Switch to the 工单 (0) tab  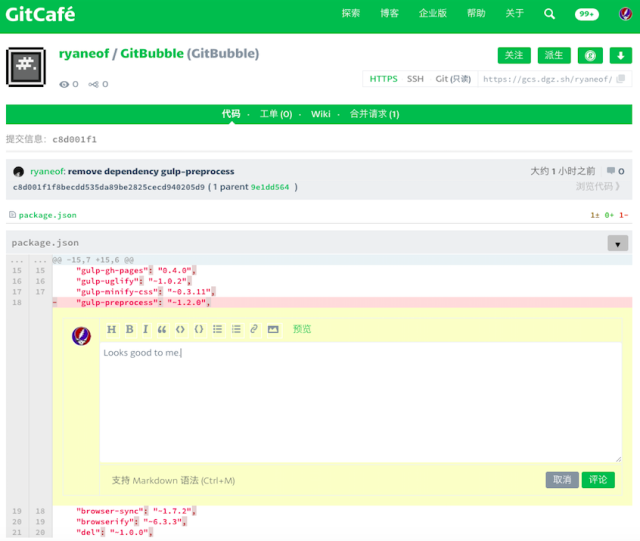point(276,114)
